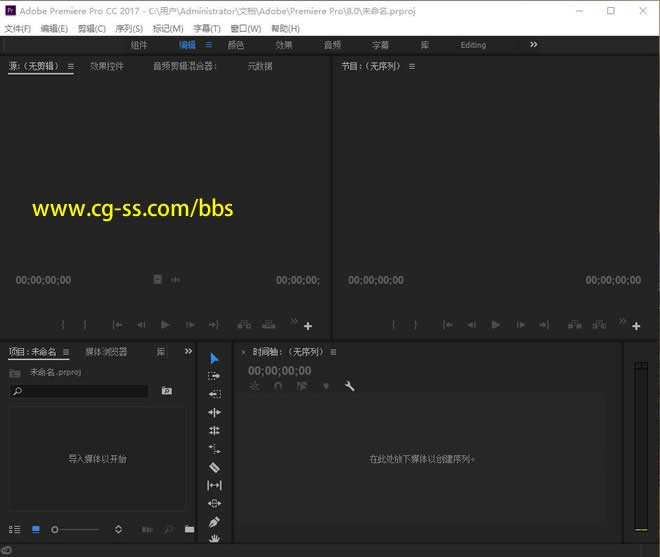Image resolution: width=660 pixels, height=557 pixels.
Task: Open button editor plus in program monitor
Action: point(636,326)
